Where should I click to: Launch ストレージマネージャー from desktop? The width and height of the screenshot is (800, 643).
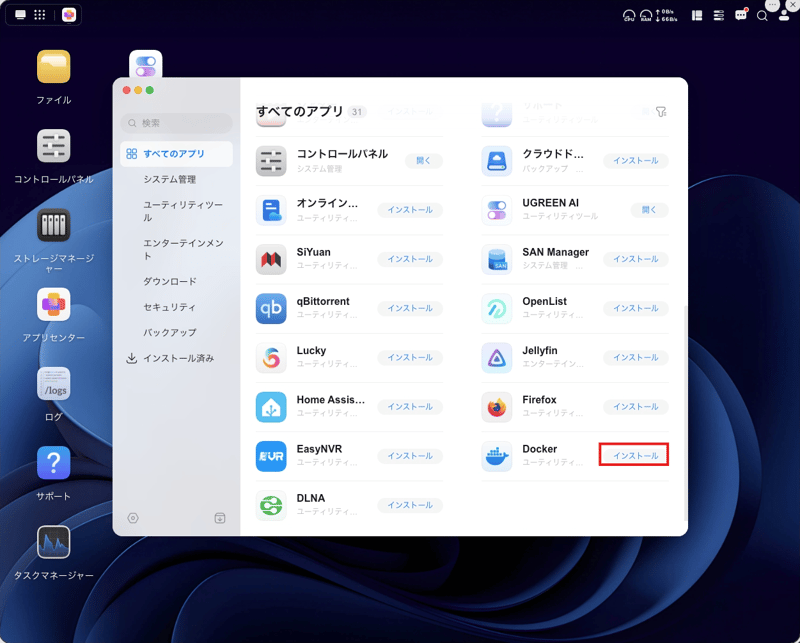(53, 225)
